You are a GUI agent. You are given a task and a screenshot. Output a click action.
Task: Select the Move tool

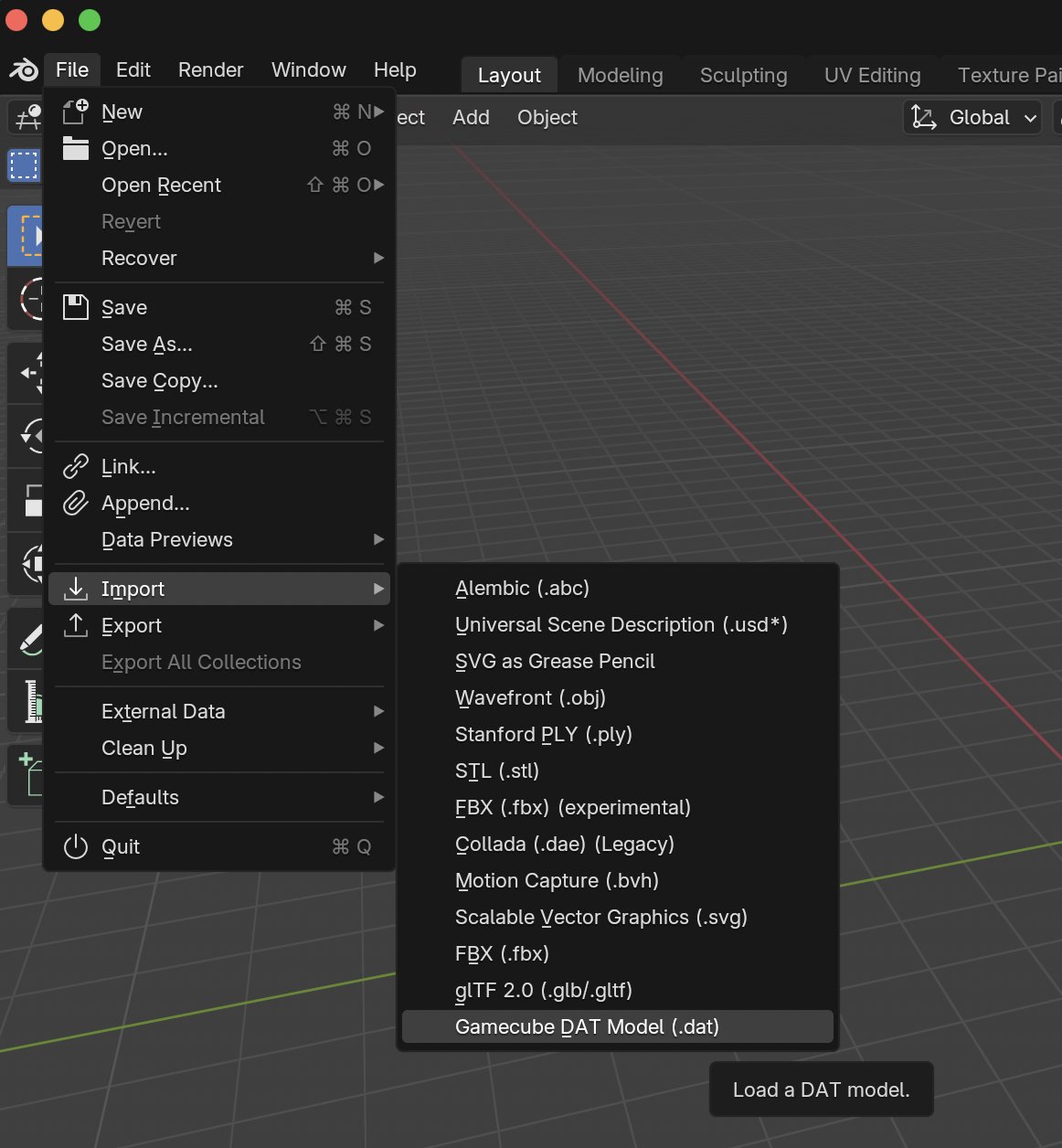point(26,373)
